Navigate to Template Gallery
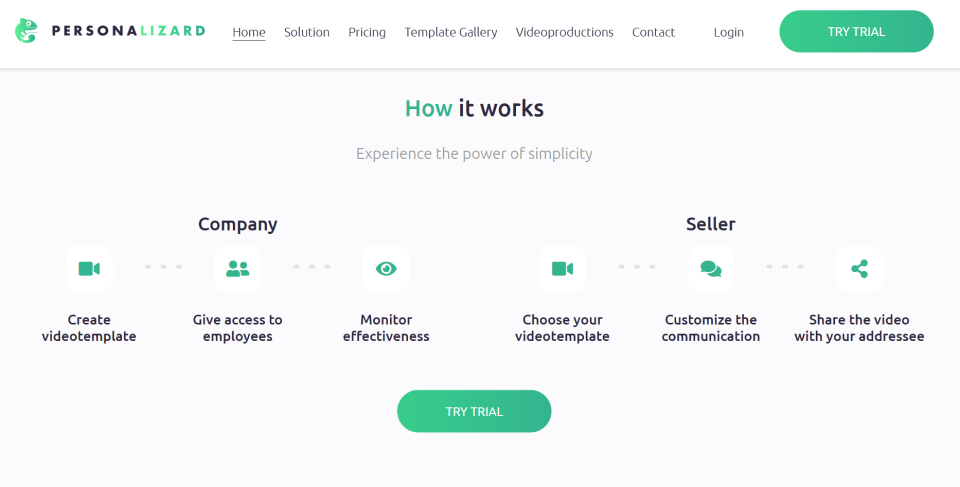Viewport: 960px width, 487px height. (x=451, y=32)
